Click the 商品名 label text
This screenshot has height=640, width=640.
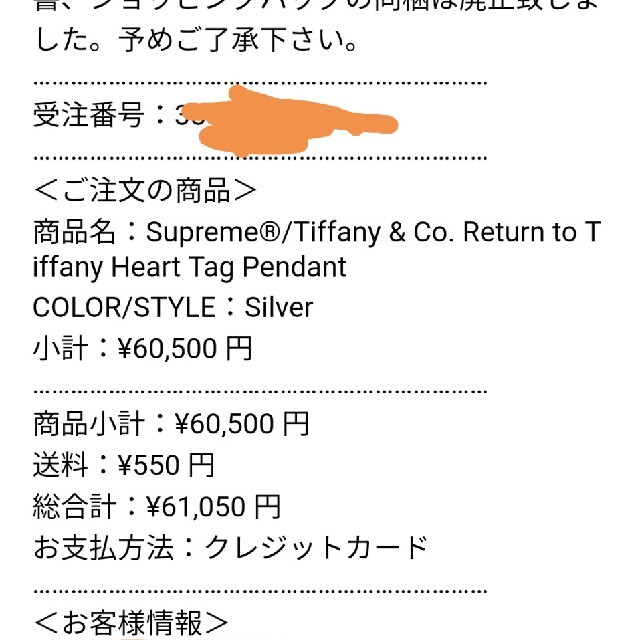coord(74,231)
